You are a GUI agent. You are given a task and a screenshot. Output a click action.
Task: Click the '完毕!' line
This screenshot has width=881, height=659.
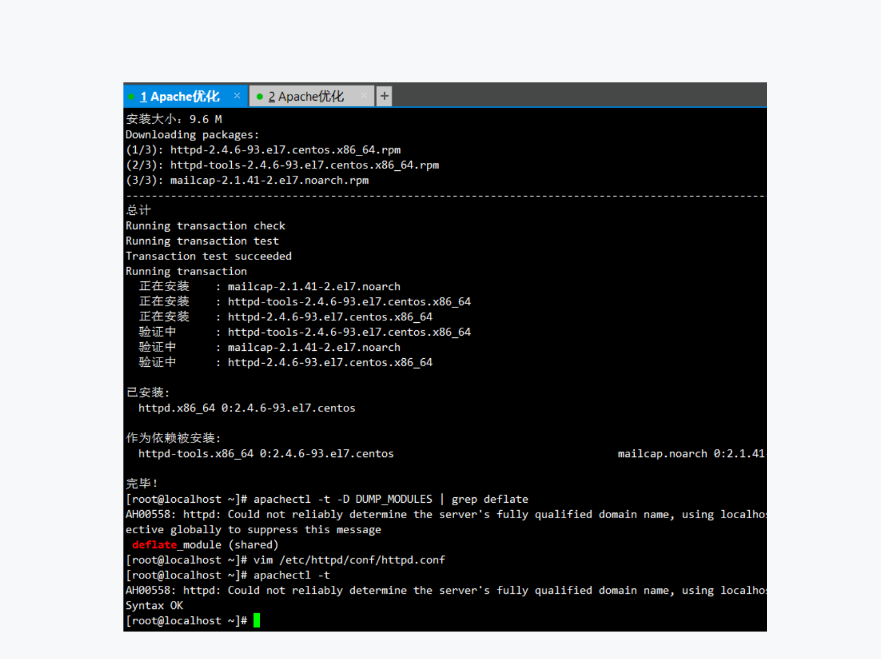(x=142, y=483)
